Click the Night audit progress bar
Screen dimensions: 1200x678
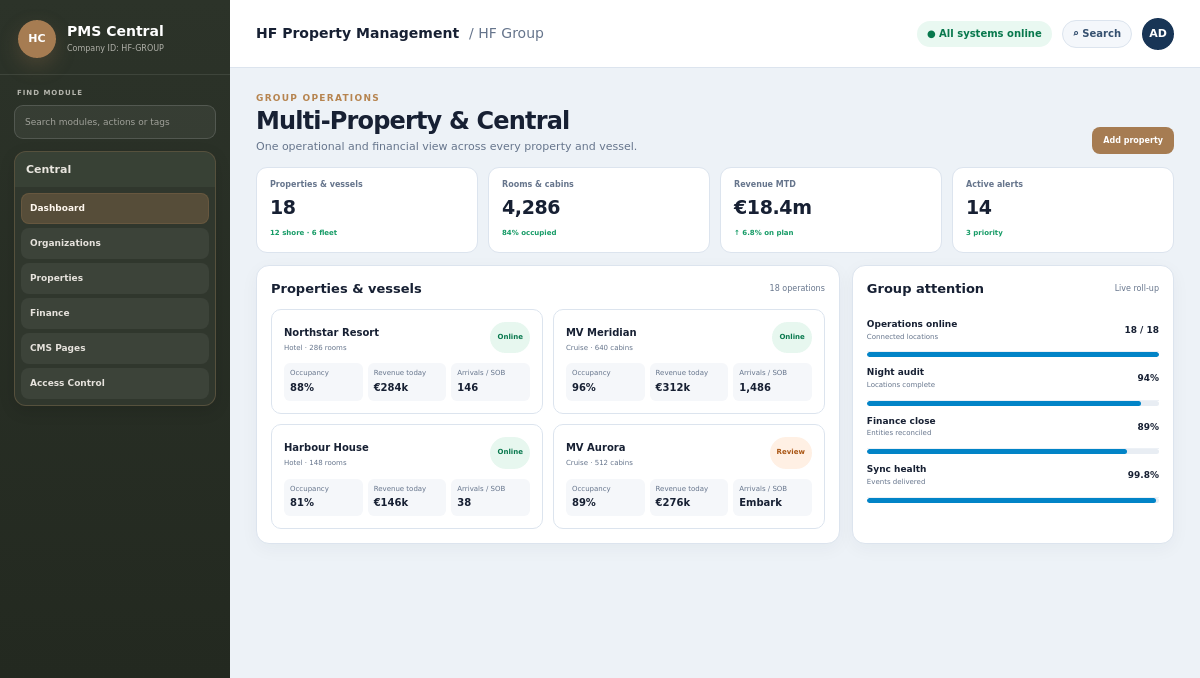(x=1013, y=403)
